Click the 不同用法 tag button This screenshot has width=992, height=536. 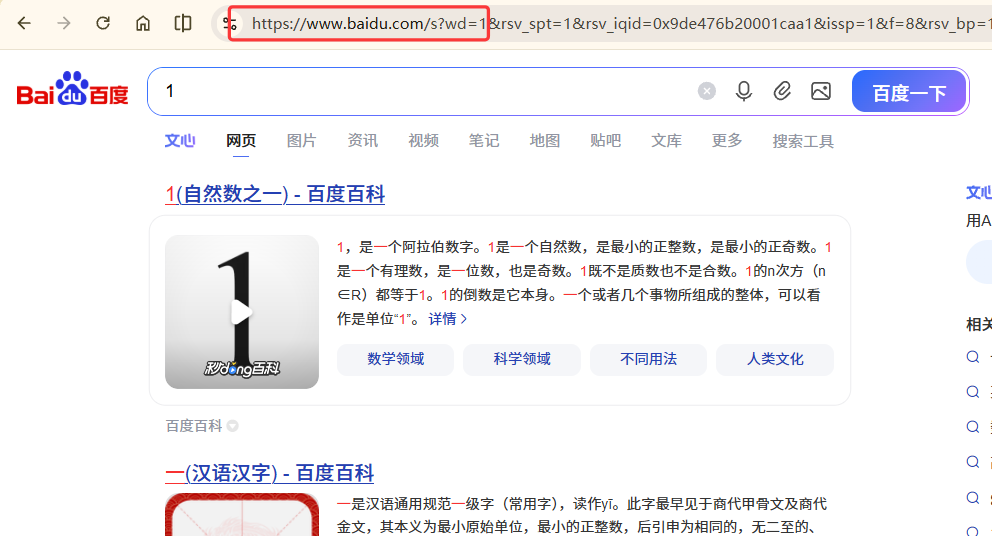click(648, 359)
